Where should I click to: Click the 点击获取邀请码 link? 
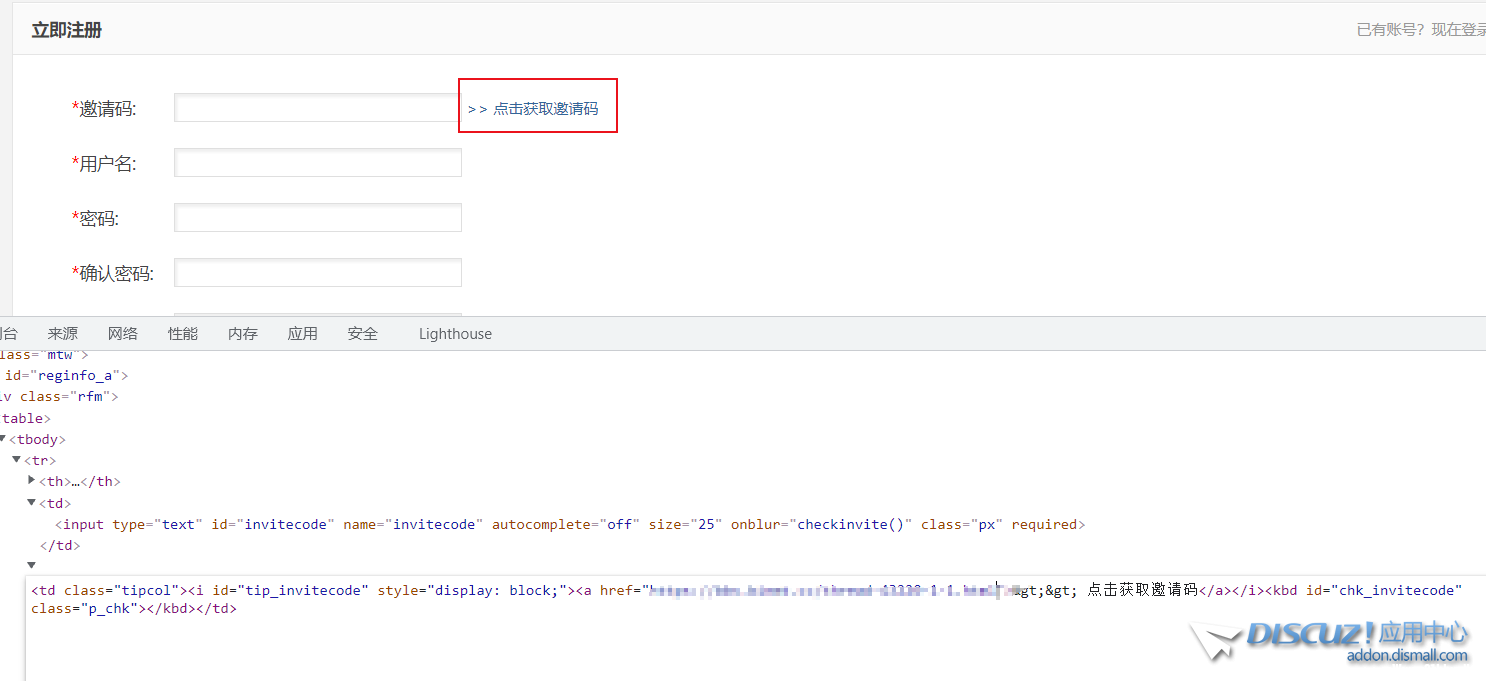pos(545,109)
